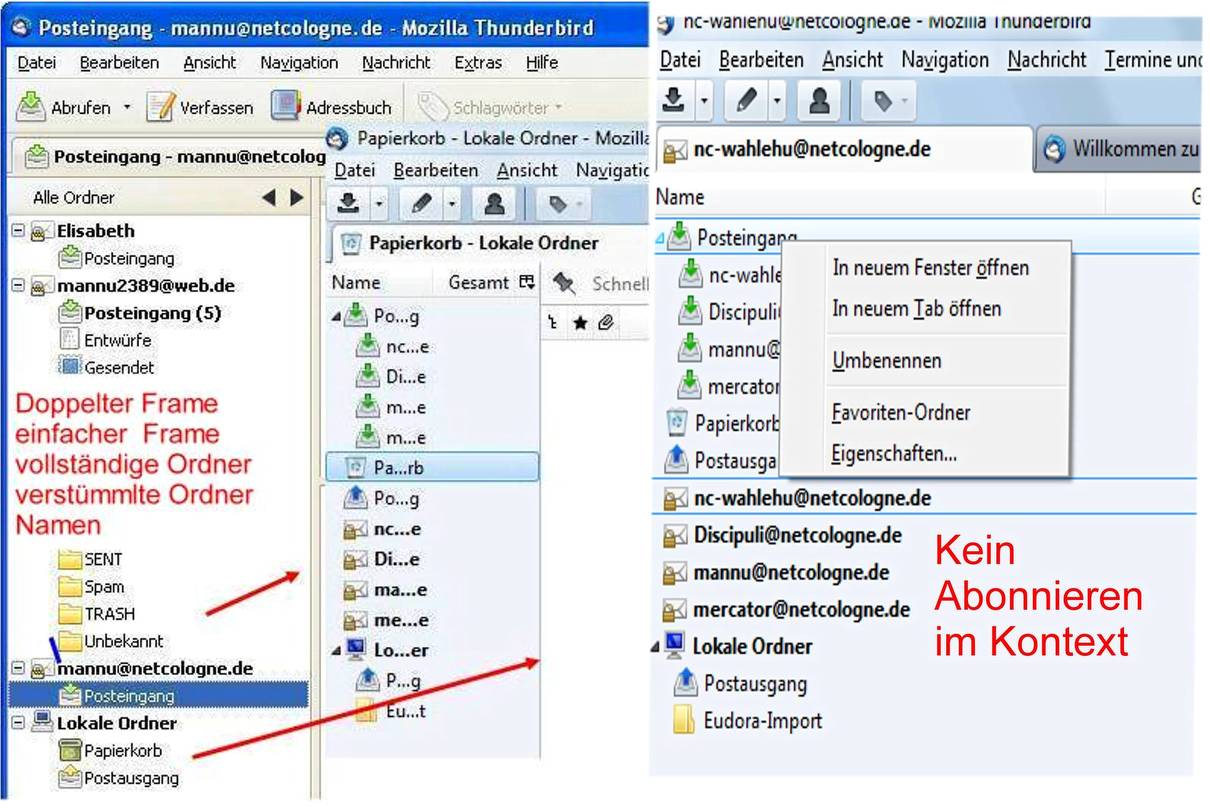Viewport: 1210px width, 810px height.
Task: Click the address book person icon in Papierkorb window
Action: click(x=493, y=204)
